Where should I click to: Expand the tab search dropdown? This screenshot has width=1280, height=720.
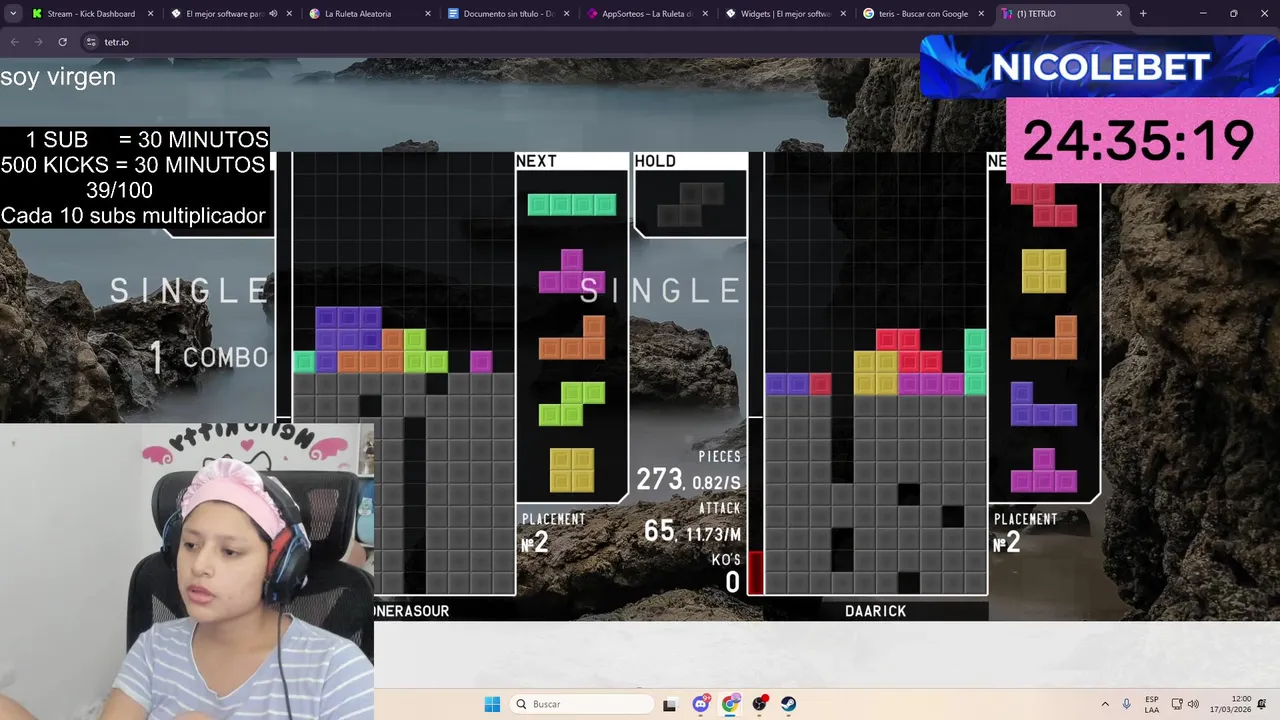pyautogui.click(x=13, y=14)
